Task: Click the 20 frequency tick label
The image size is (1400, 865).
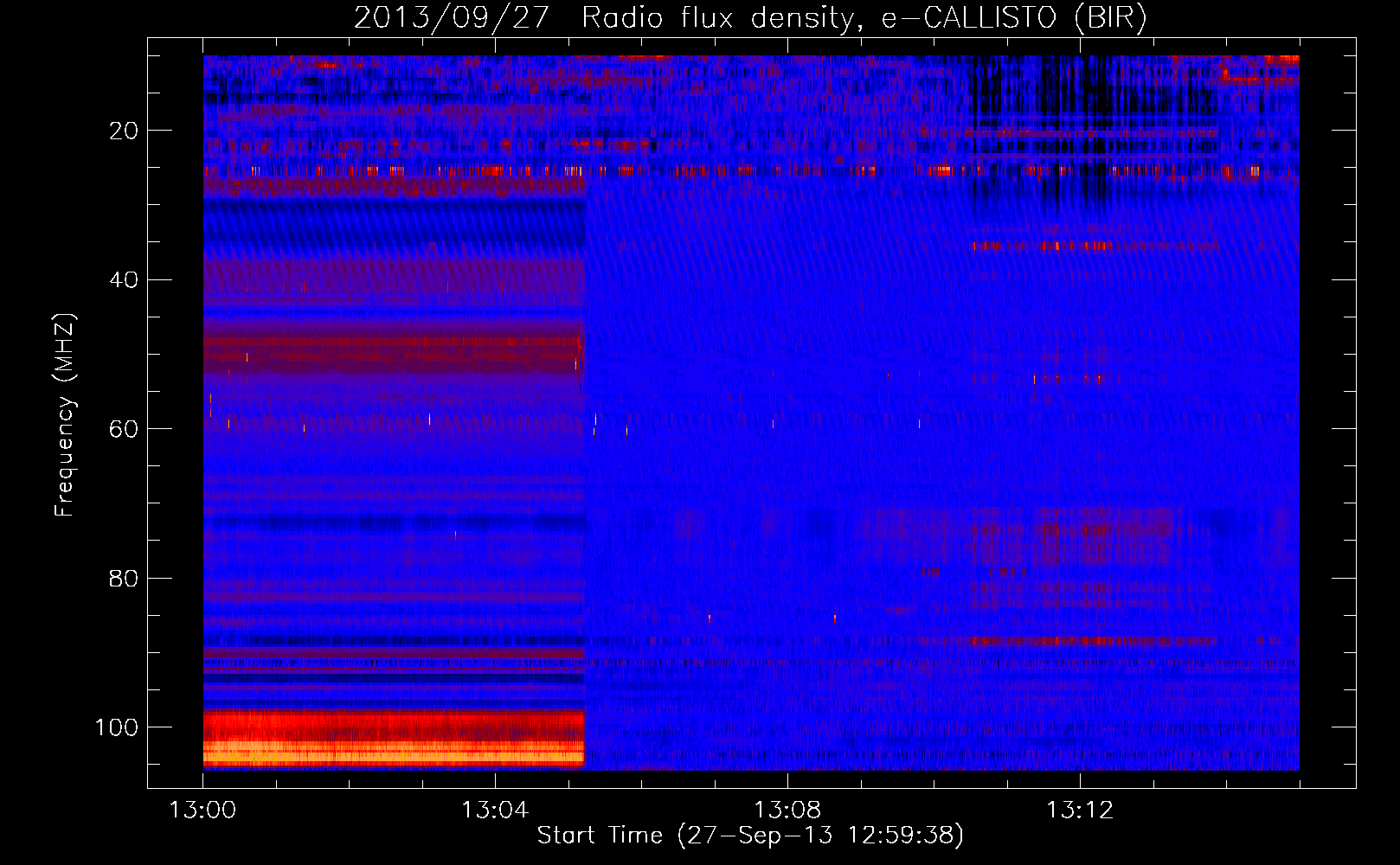Action: (x=124, y=131)
